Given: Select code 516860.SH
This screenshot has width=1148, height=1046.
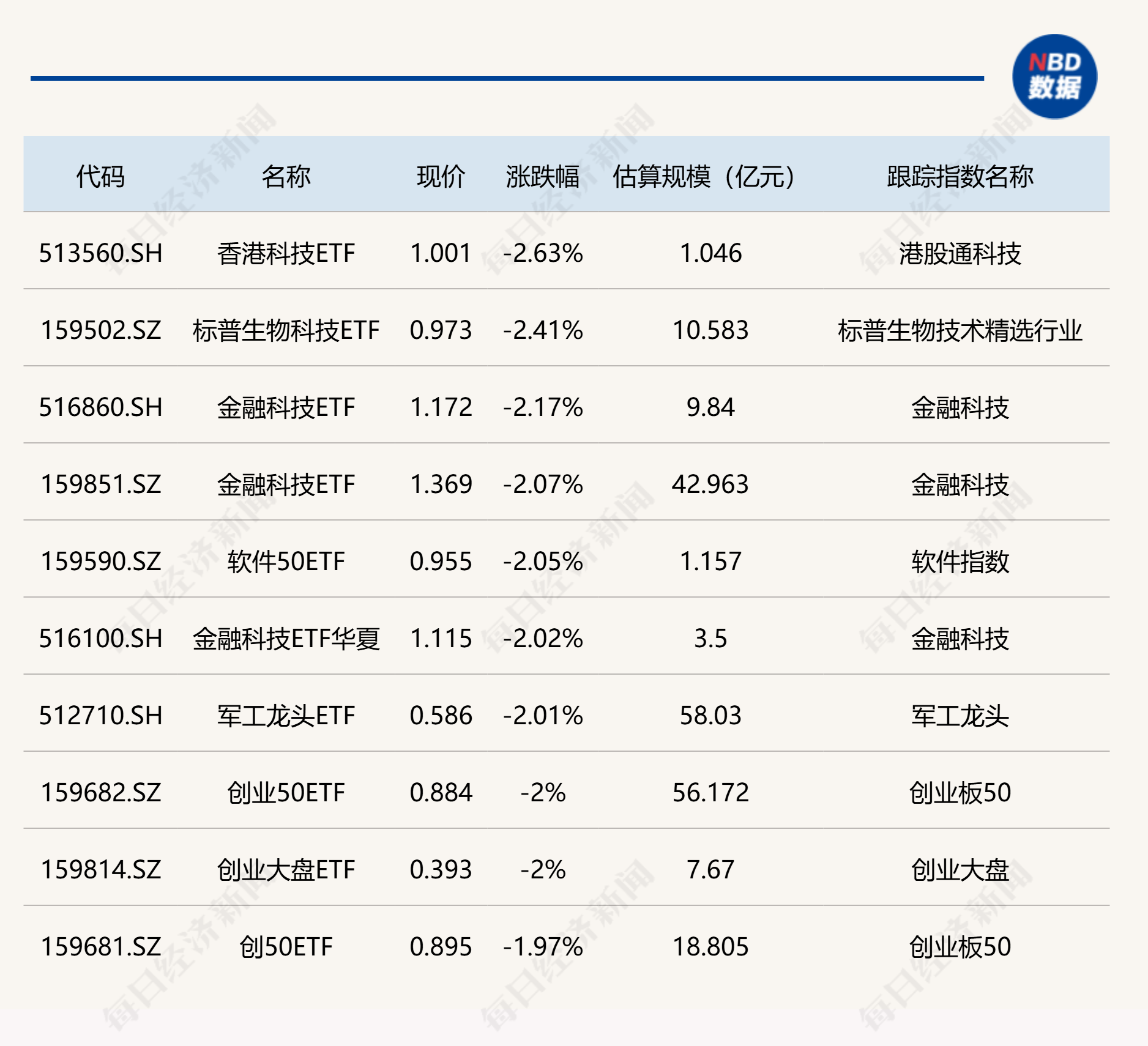Looking at the screenshot, I should coord(101,407).
